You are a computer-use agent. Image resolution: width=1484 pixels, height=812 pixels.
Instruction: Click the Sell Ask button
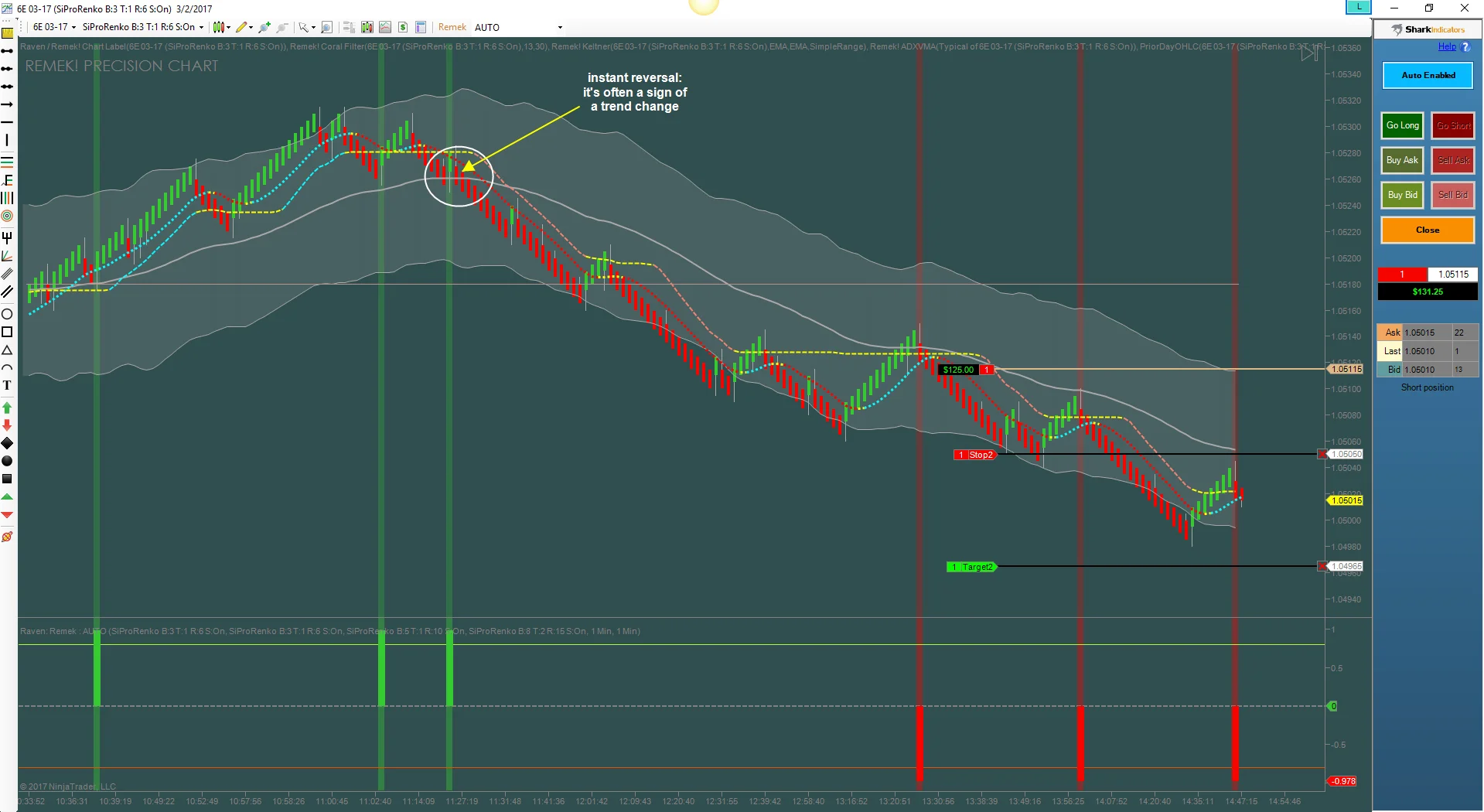(1453, 160)
